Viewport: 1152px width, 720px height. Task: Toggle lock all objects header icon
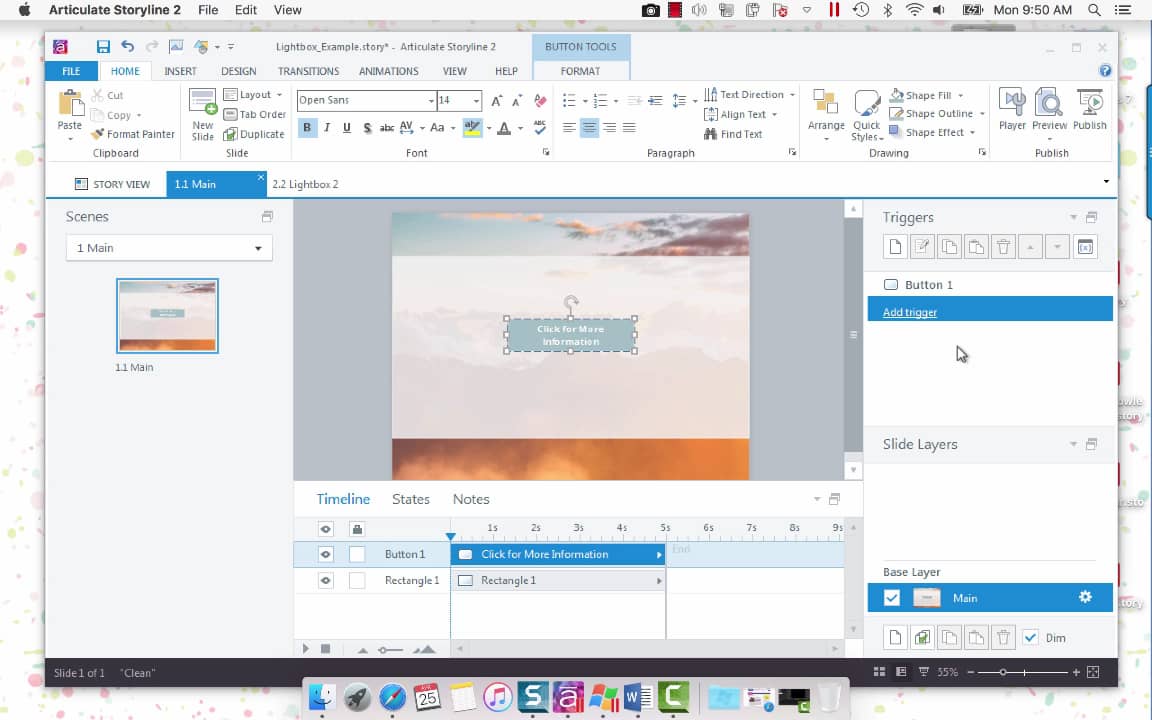click(357, 529)
